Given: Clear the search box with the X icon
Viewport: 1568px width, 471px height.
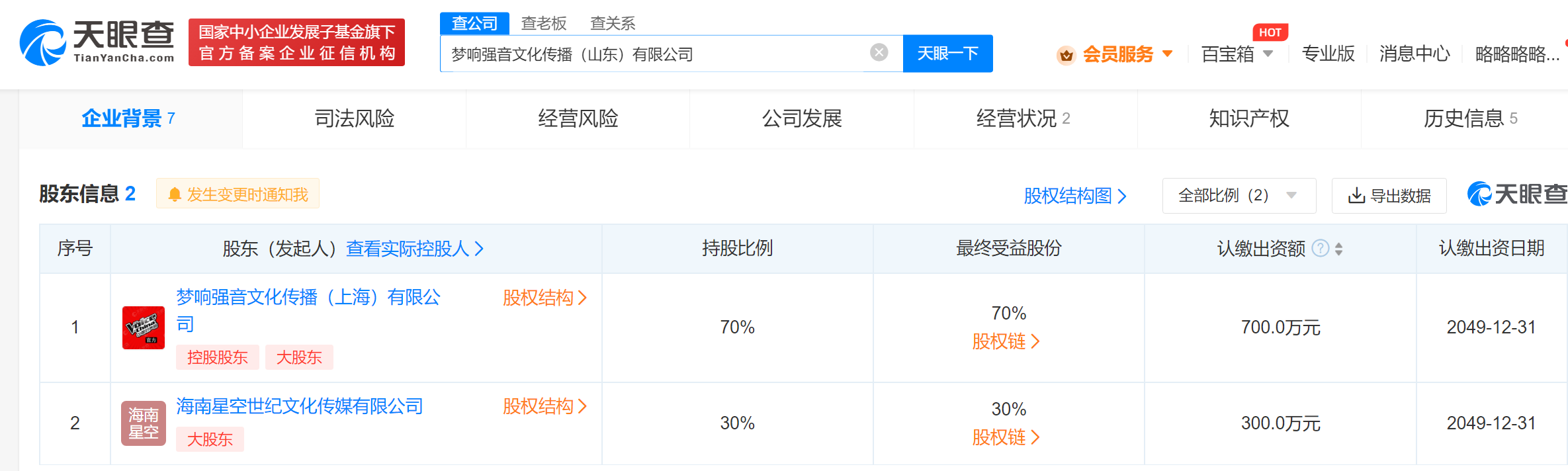Looking at the screenshot, I should pyautogui.click(x=879, y=52).
